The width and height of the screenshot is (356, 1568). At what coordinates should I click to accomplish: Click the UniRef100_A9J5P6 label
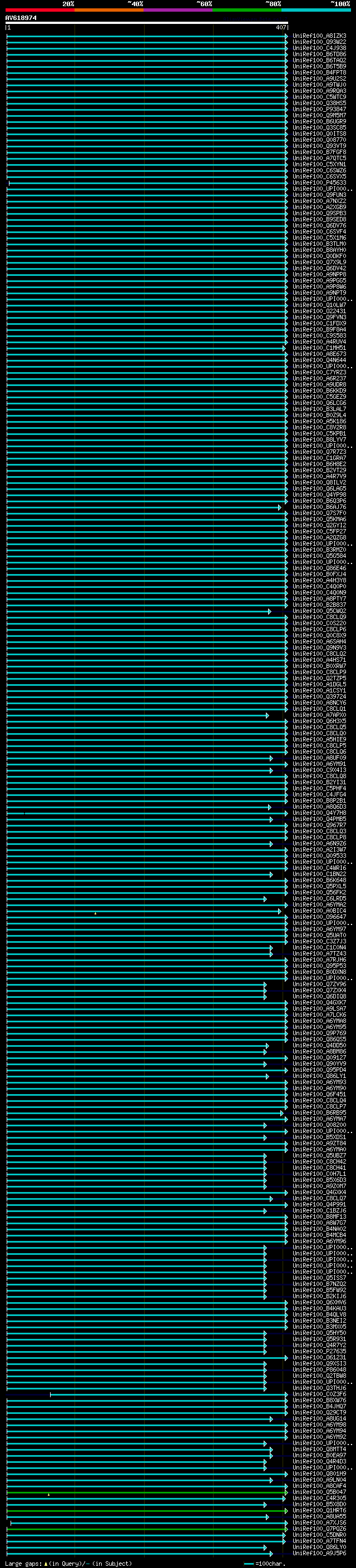(x=319, y=1553)
